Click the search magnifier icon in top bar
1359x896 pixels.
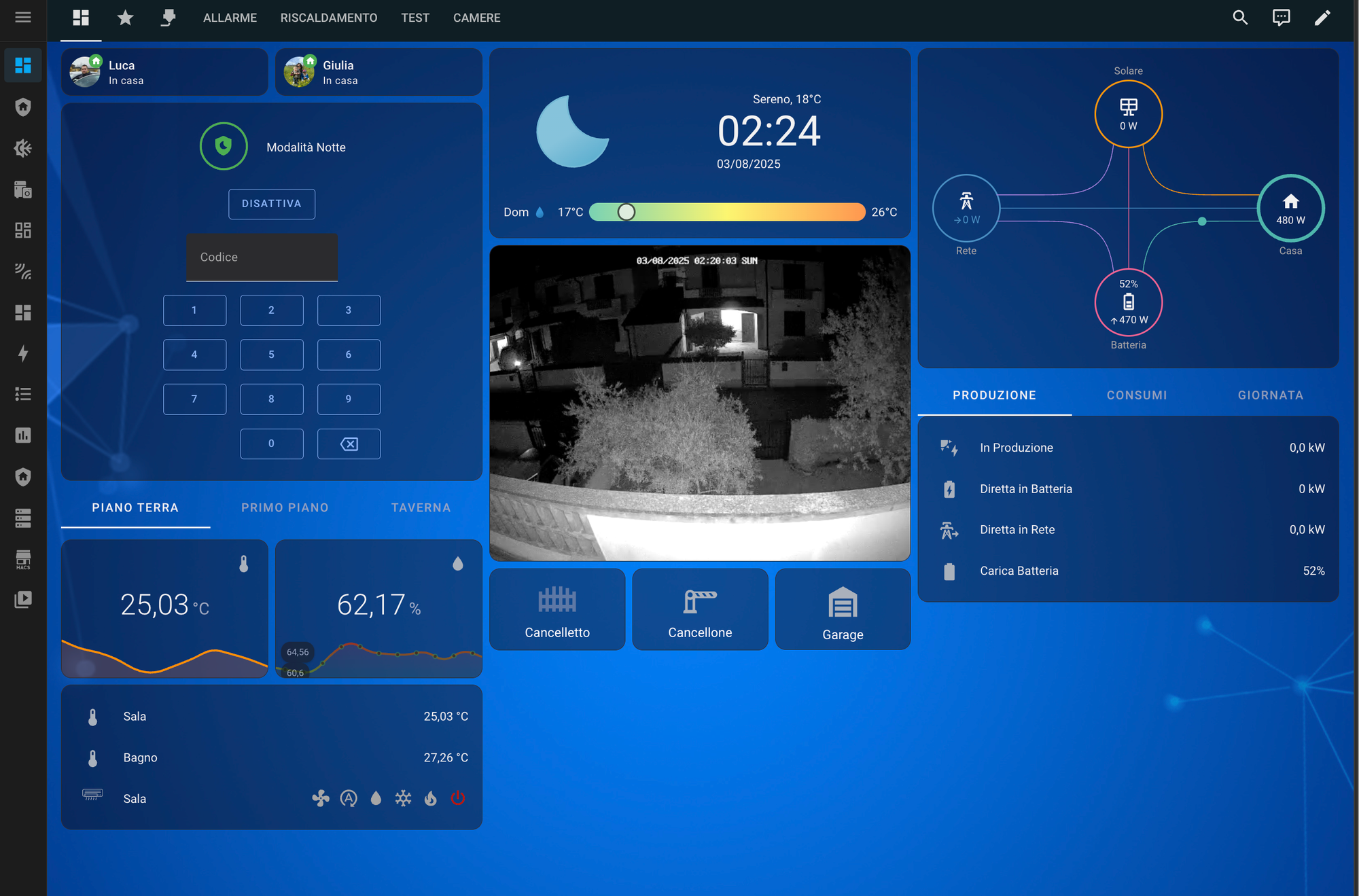click(1240, 18)
